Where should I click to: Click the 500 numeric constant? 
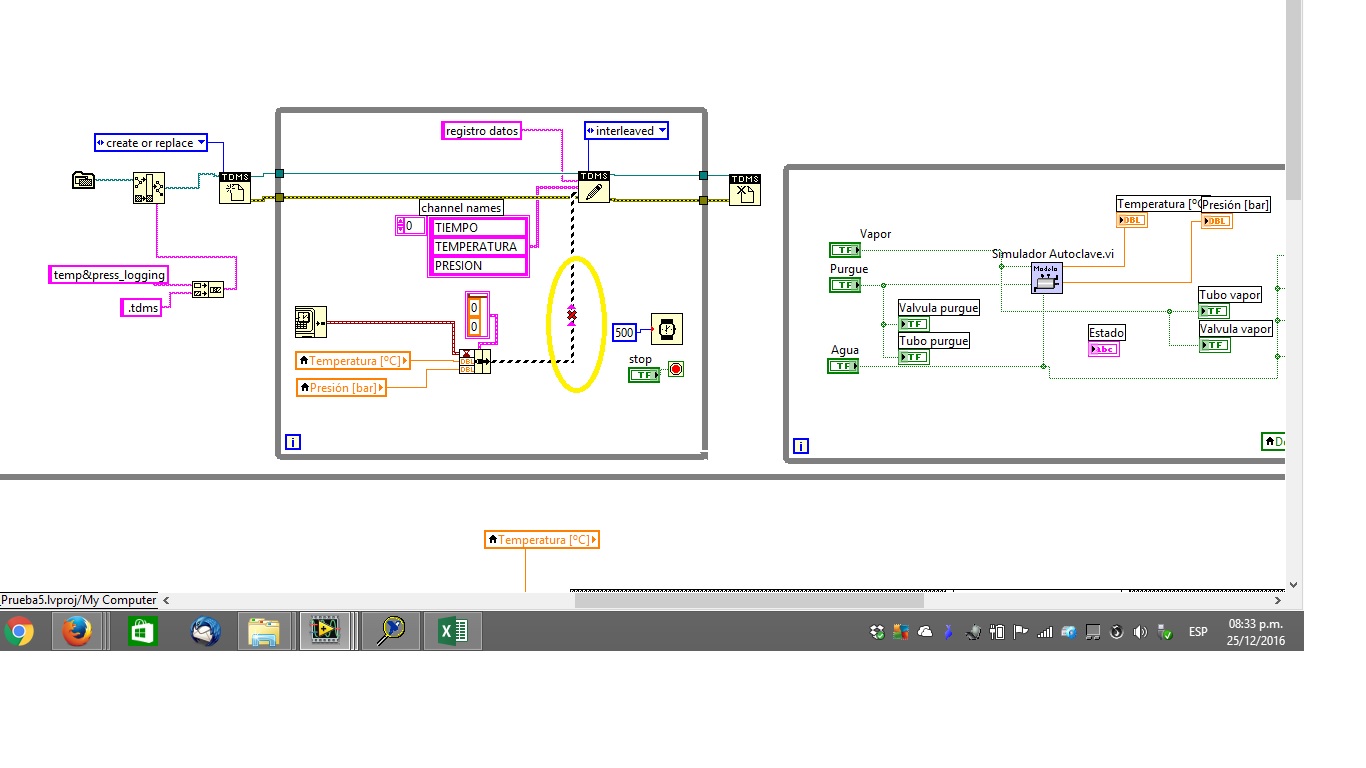pyautogui.click(x=624, y=332)
